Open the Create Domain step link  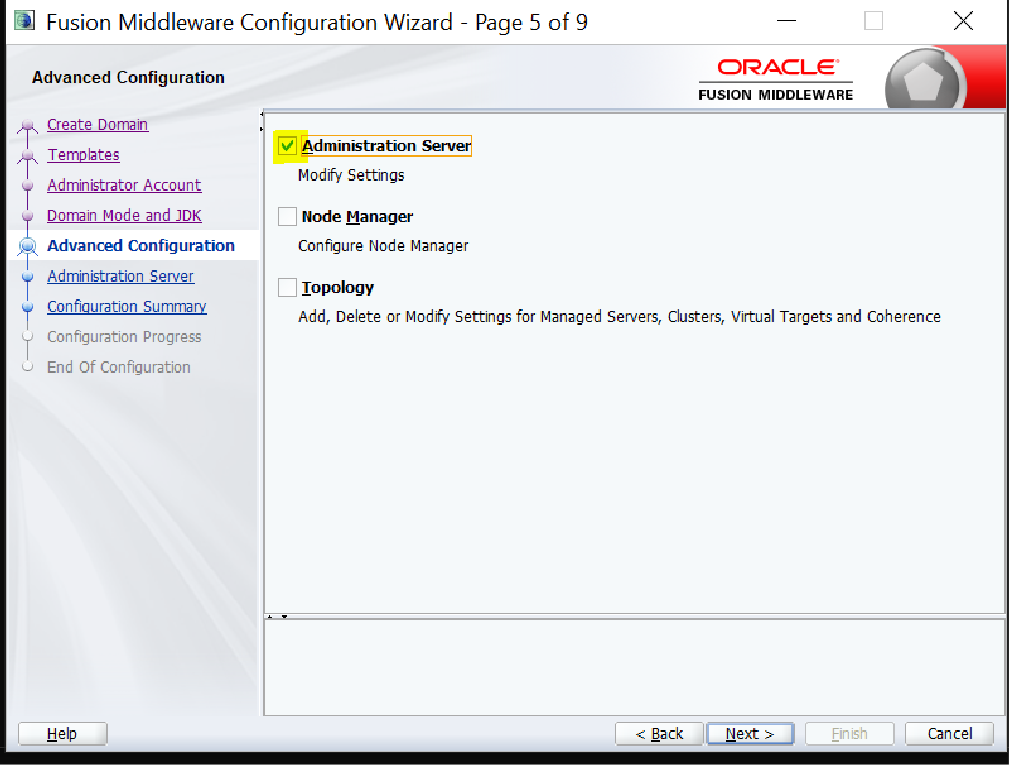point(97,125)
